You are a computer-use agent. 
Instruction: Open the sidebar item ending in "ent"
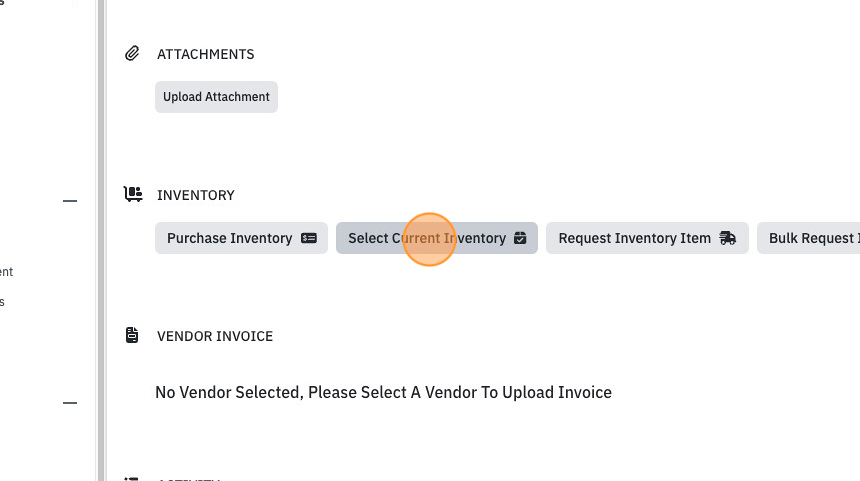pyautogui.click(x=7, y=272)
